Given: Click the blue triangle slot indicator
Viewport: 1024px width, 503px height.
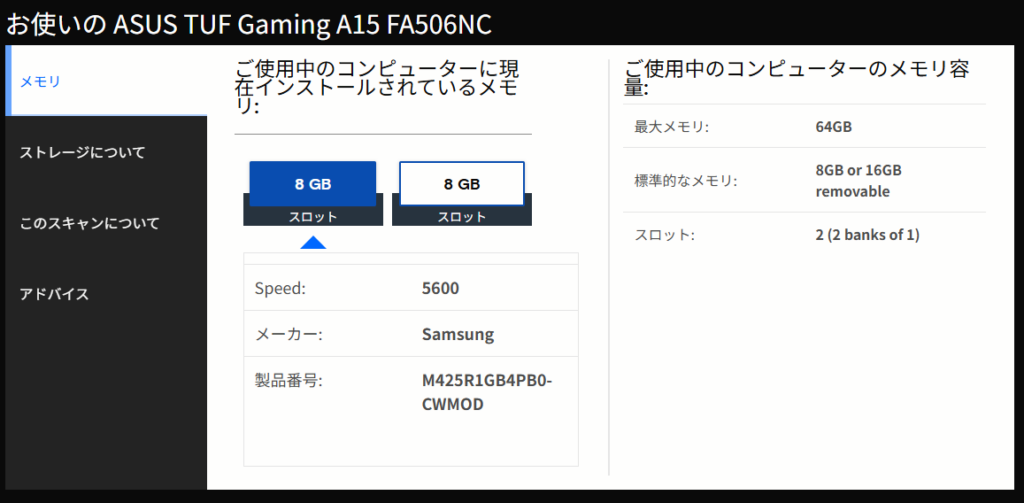Looking at the screenshot, I should click(313, 243).
